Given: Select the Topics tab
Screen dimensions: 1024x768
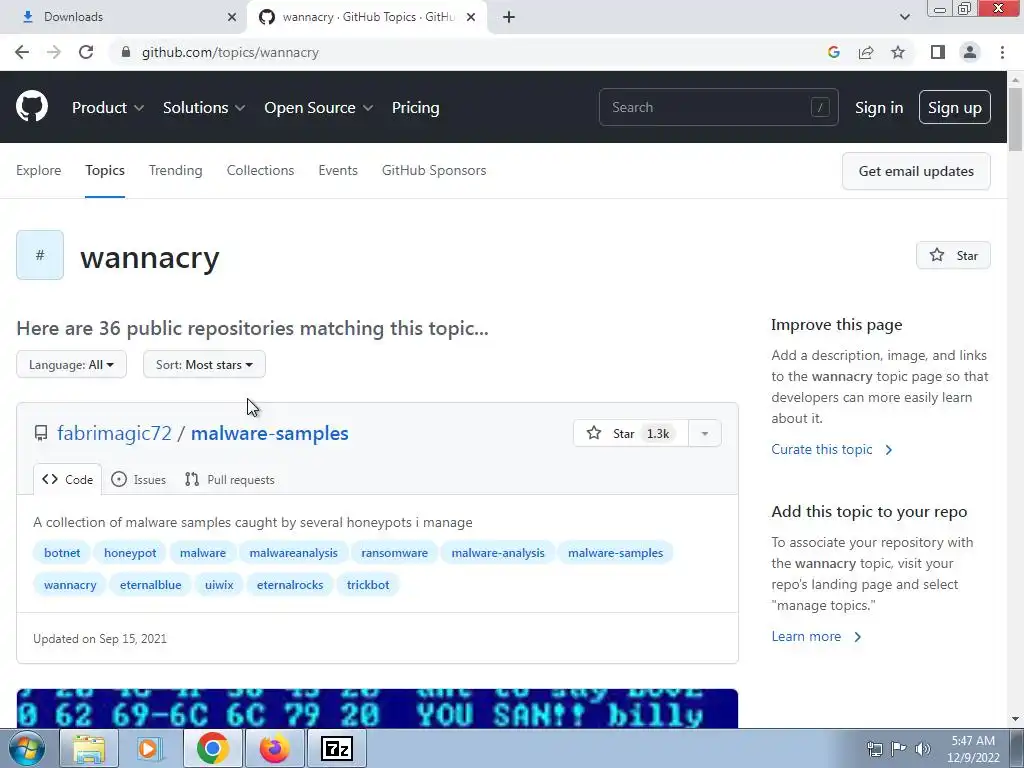Looking at the screenshot, I should click(104, 170).
